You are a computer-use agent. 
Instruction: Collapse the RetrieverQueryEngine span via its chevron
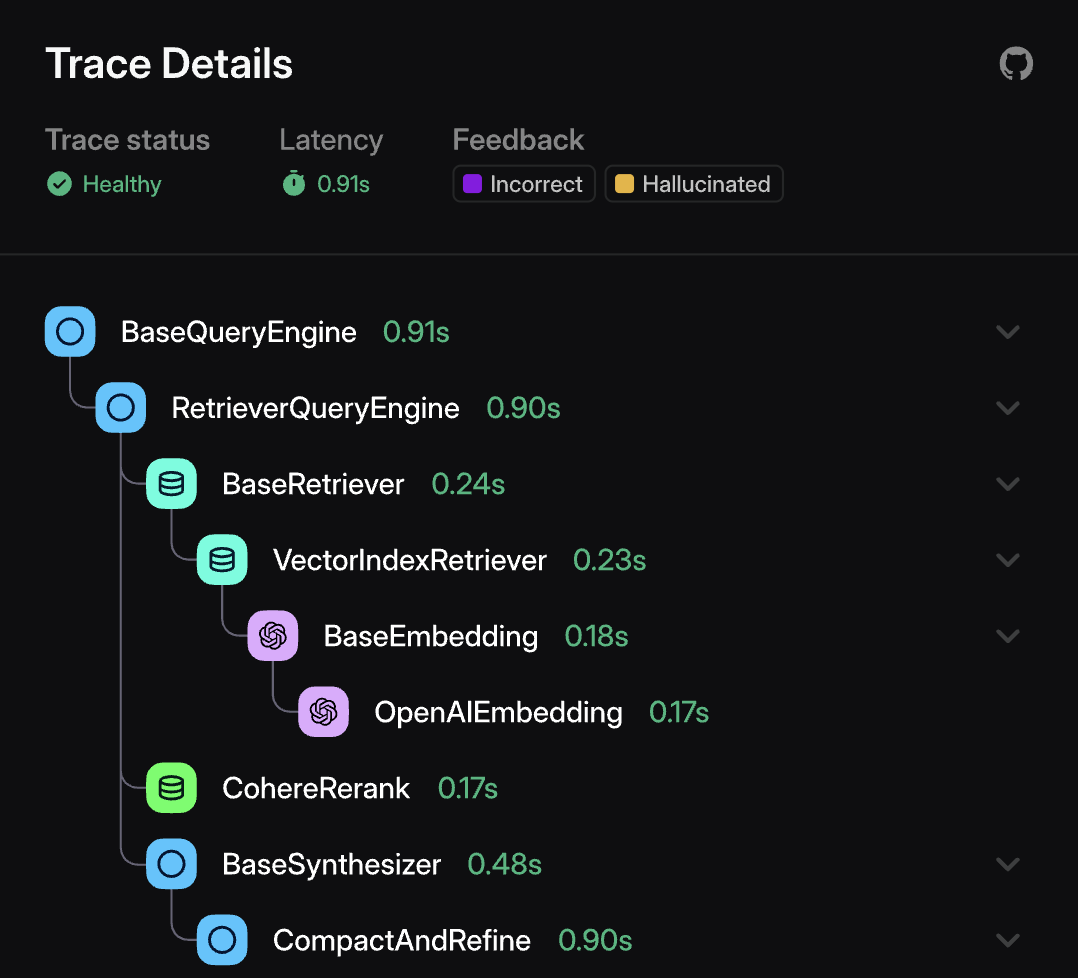coord(1008,407)
